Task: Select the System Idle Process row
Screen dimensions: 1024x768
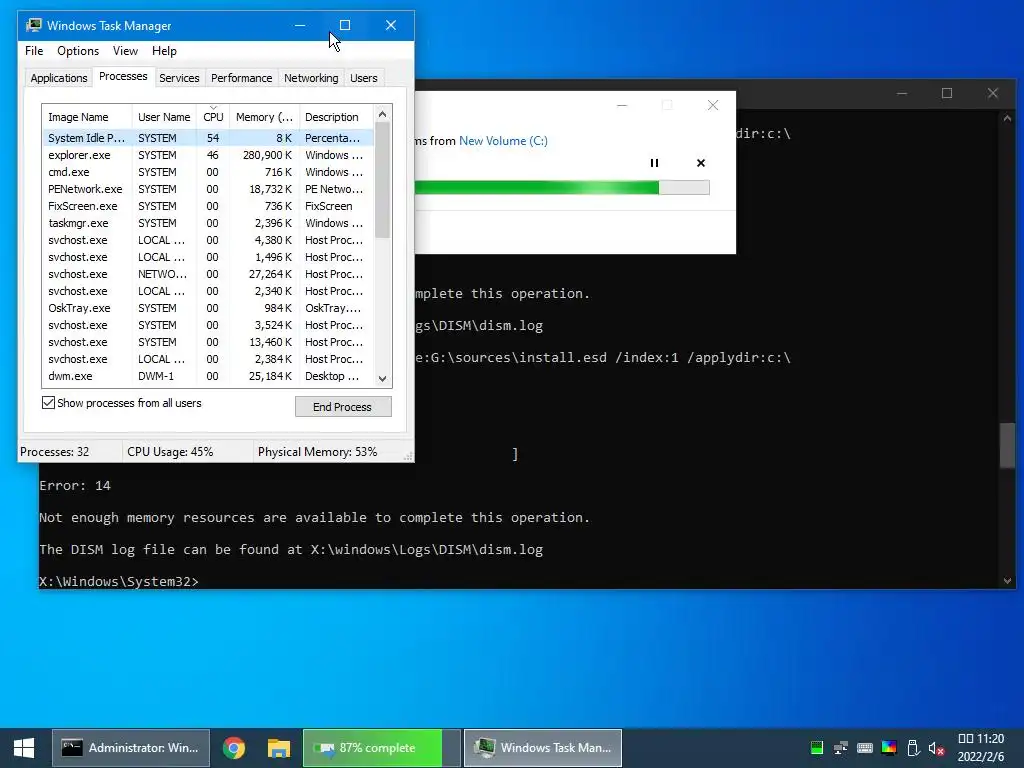Action: tap(208, 138)
